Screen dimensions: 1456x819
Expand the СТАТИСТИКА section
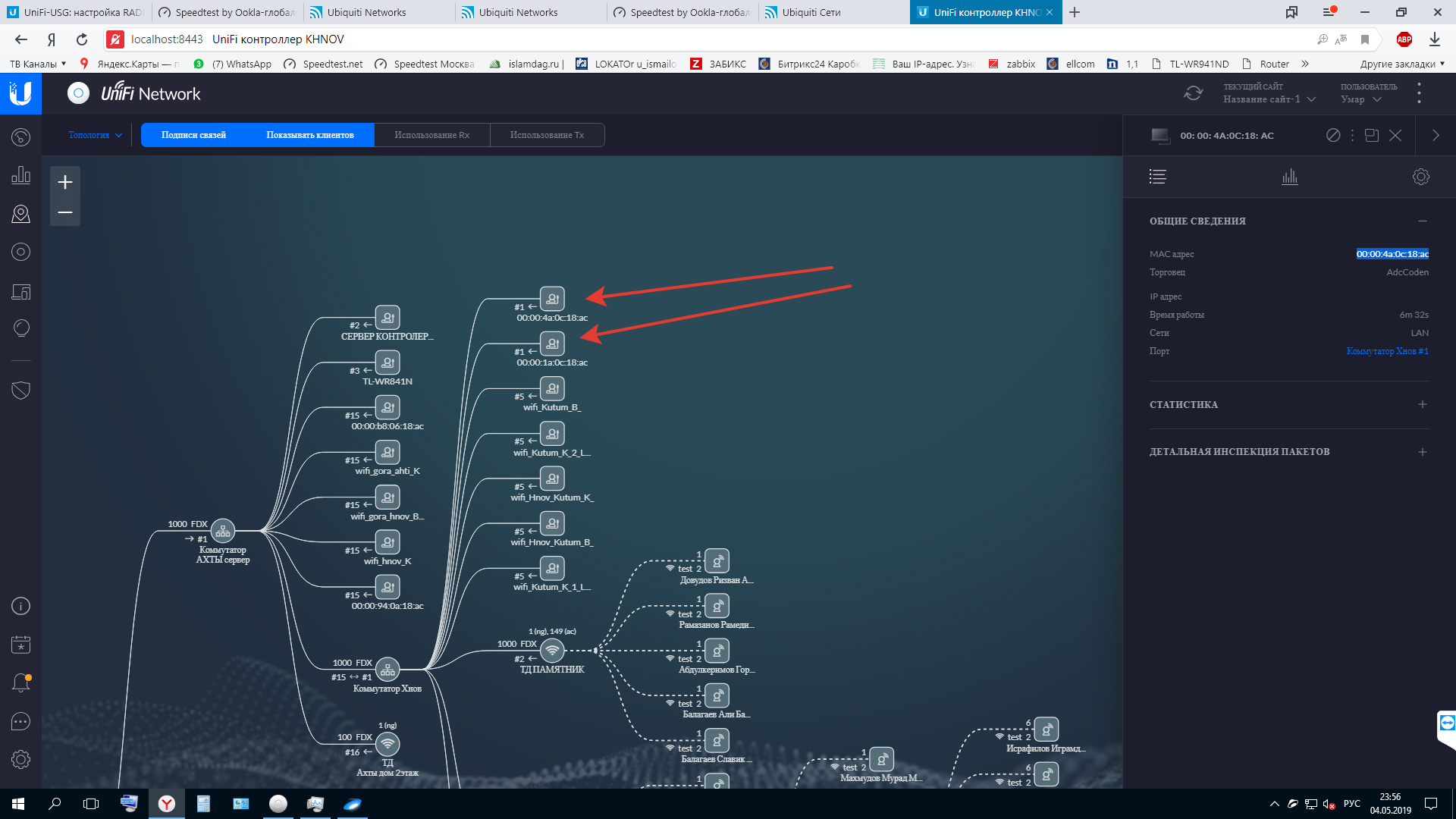pyautogui.click(x=1422, y=404)
